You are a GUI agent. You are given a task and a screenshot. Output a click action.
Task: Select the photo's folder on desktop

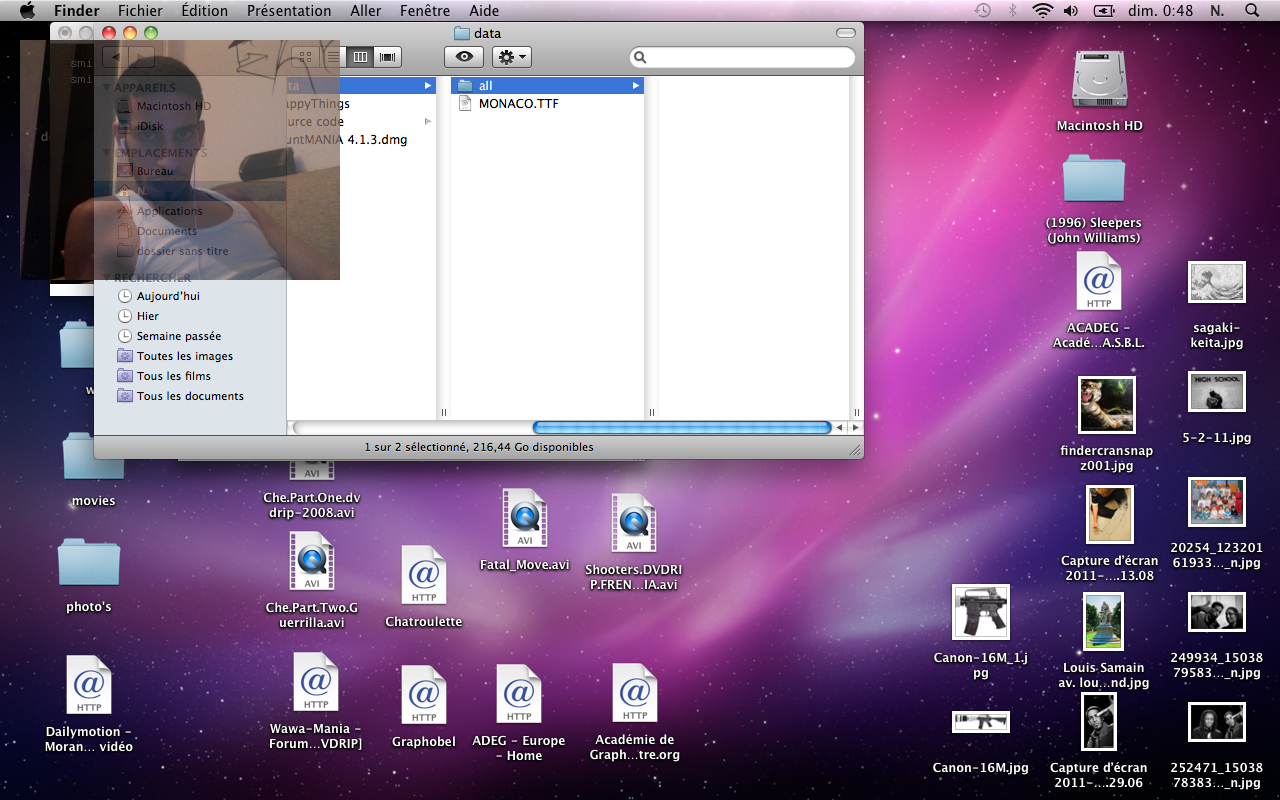(89, 562)
